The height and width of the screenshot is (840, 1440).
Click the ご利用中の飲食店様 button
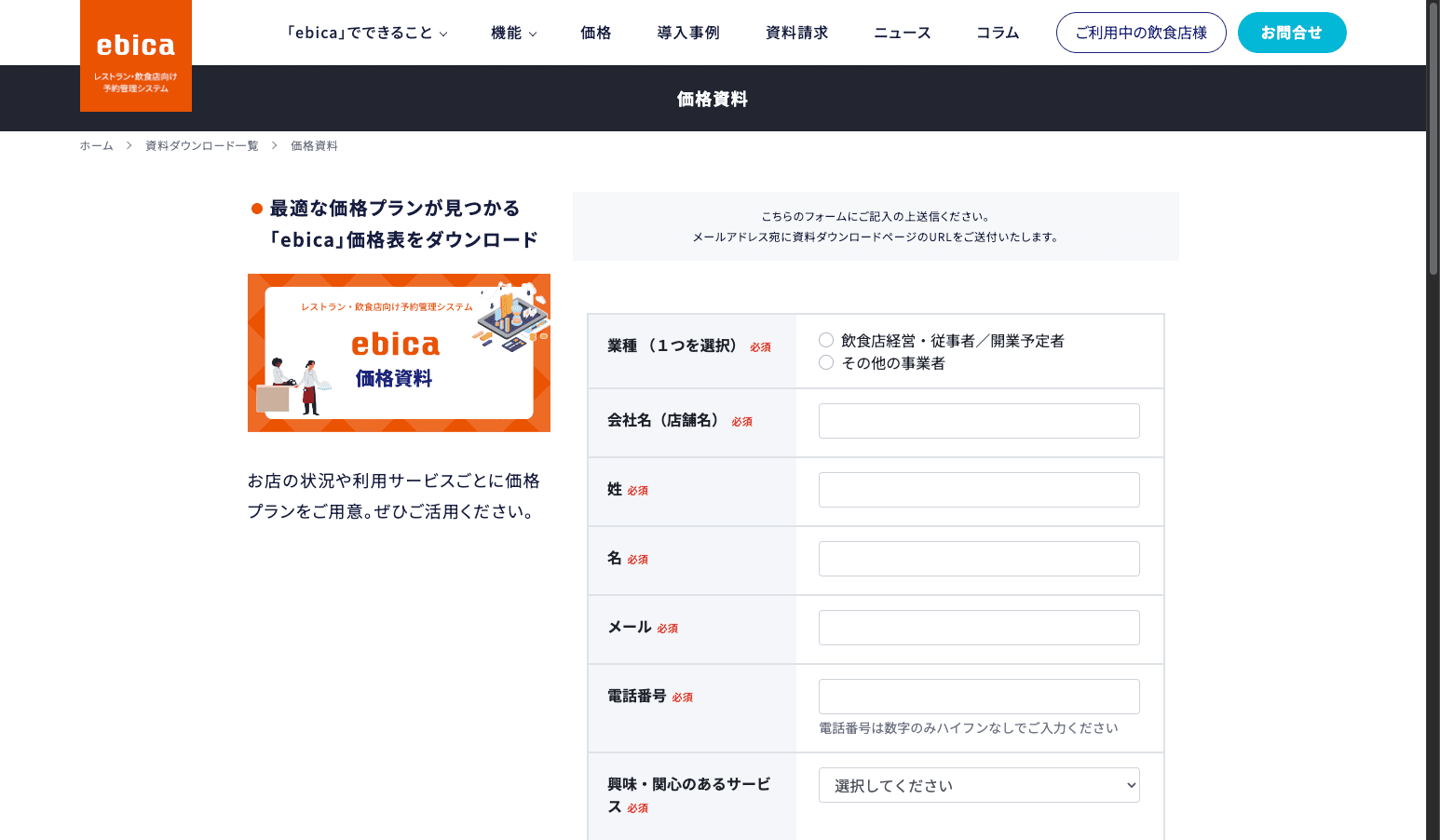[1141, 33]
